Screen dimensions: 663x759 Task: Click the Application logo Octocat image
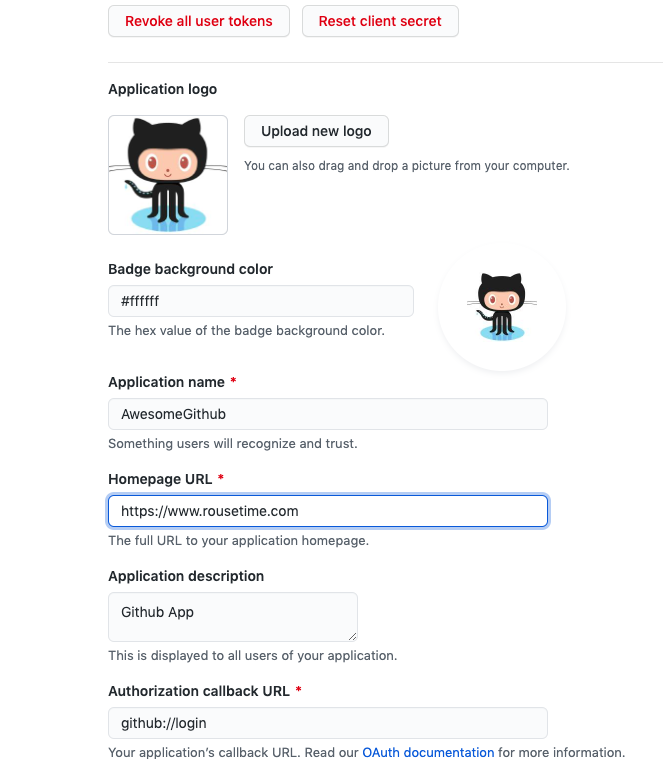[x=168, y=175]
